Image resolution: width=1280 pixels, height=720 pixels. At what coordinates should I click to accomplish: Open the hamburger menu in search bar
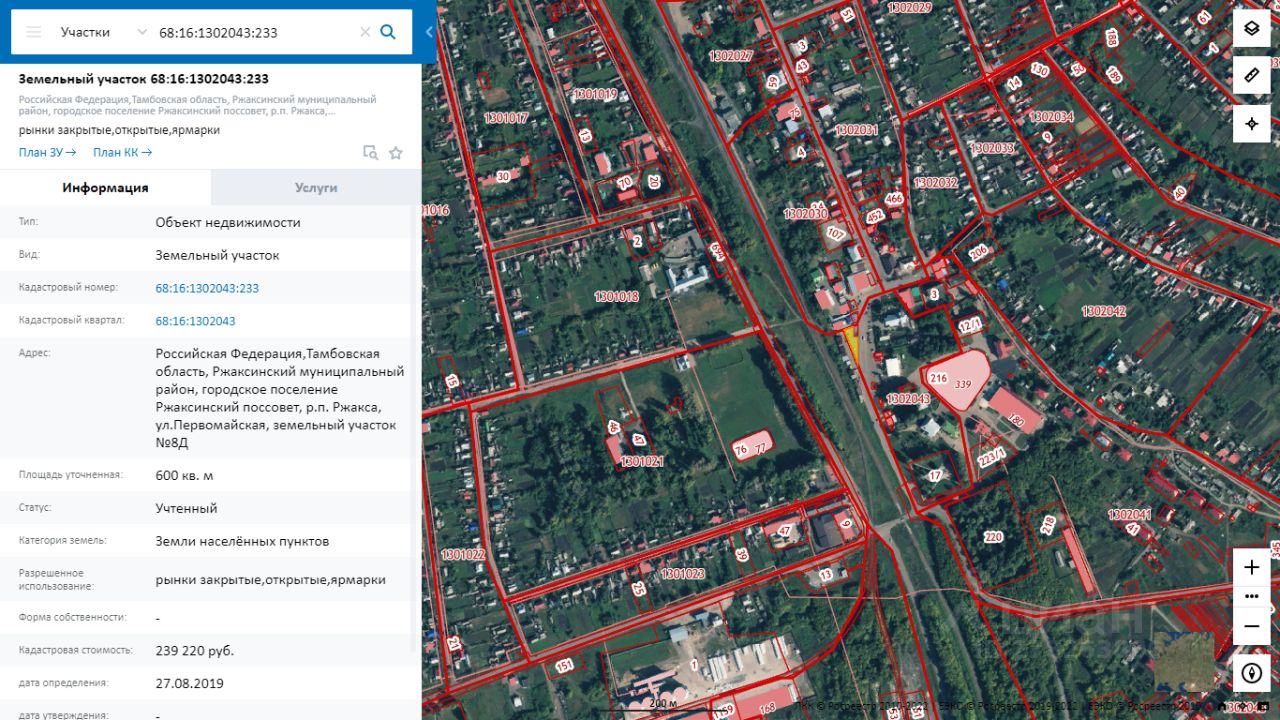coord(34,32)
